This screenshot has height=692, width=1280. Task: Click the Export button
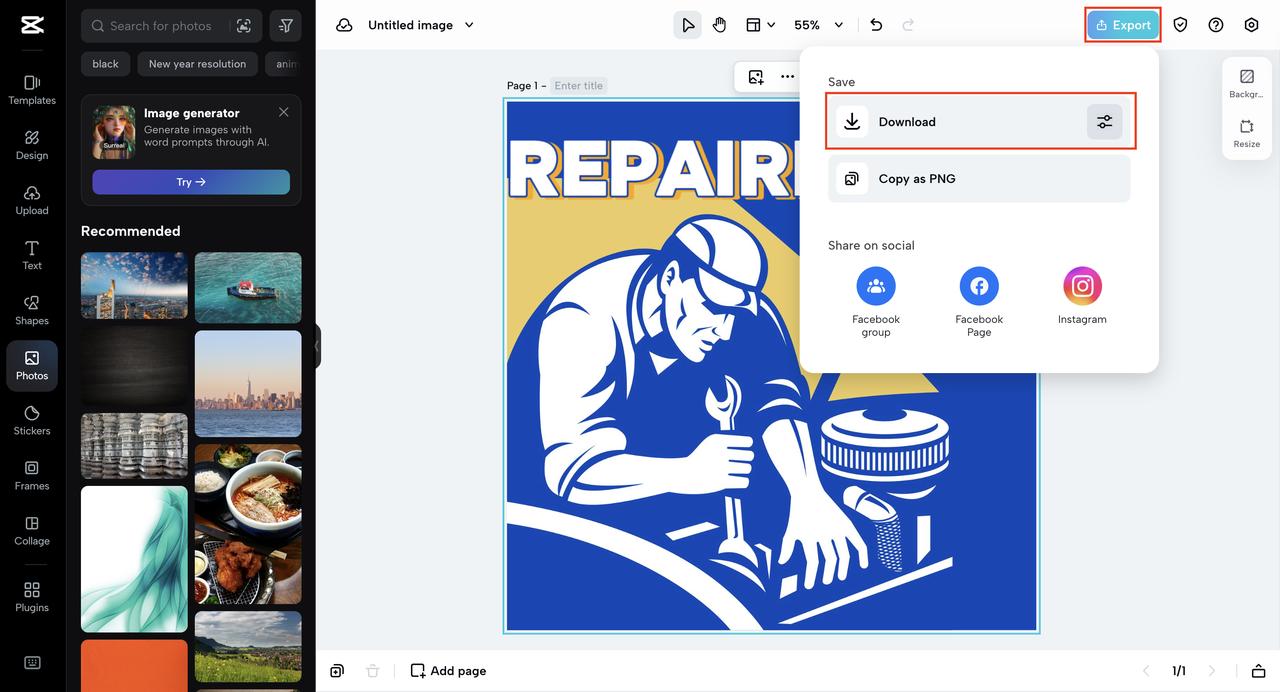[x=1123, y=25]
